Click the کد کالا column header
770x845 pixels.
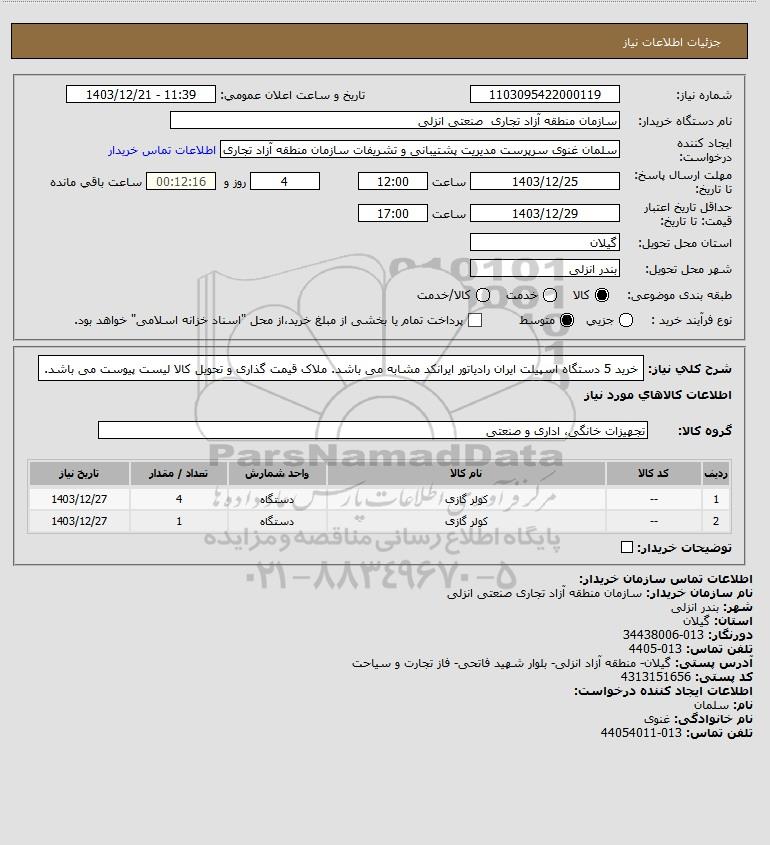click(654, 474)
